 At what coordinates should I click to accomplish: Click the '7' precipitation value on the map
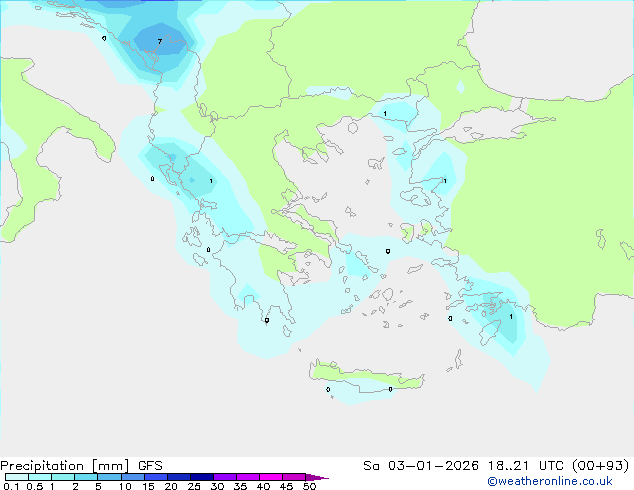click(x=160, y=42)
